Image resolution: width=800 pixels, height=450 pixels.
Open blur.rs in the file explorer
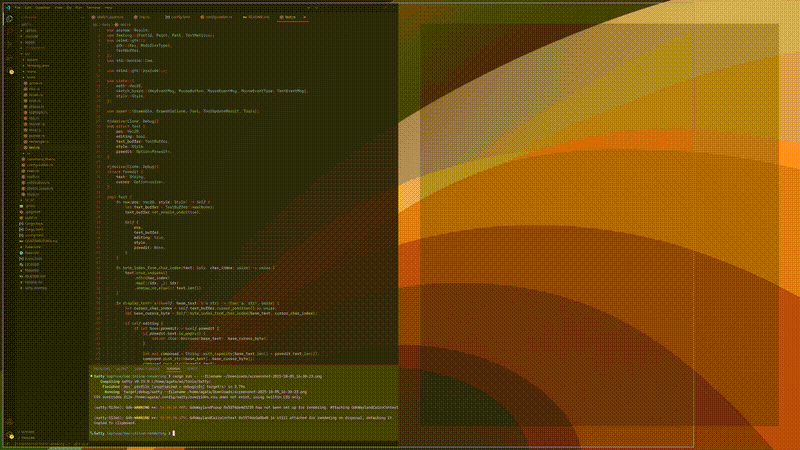point(34,89)
